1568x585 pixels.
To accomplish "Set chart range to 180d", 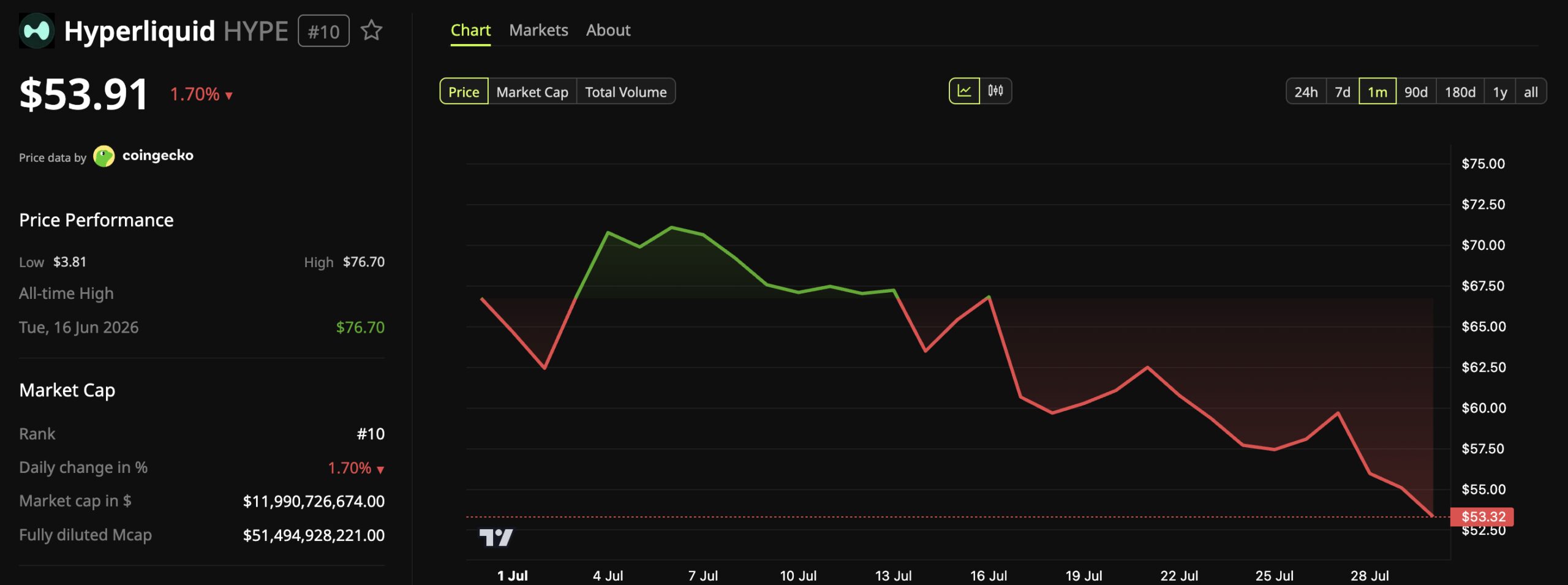I will coord(1460,92).
